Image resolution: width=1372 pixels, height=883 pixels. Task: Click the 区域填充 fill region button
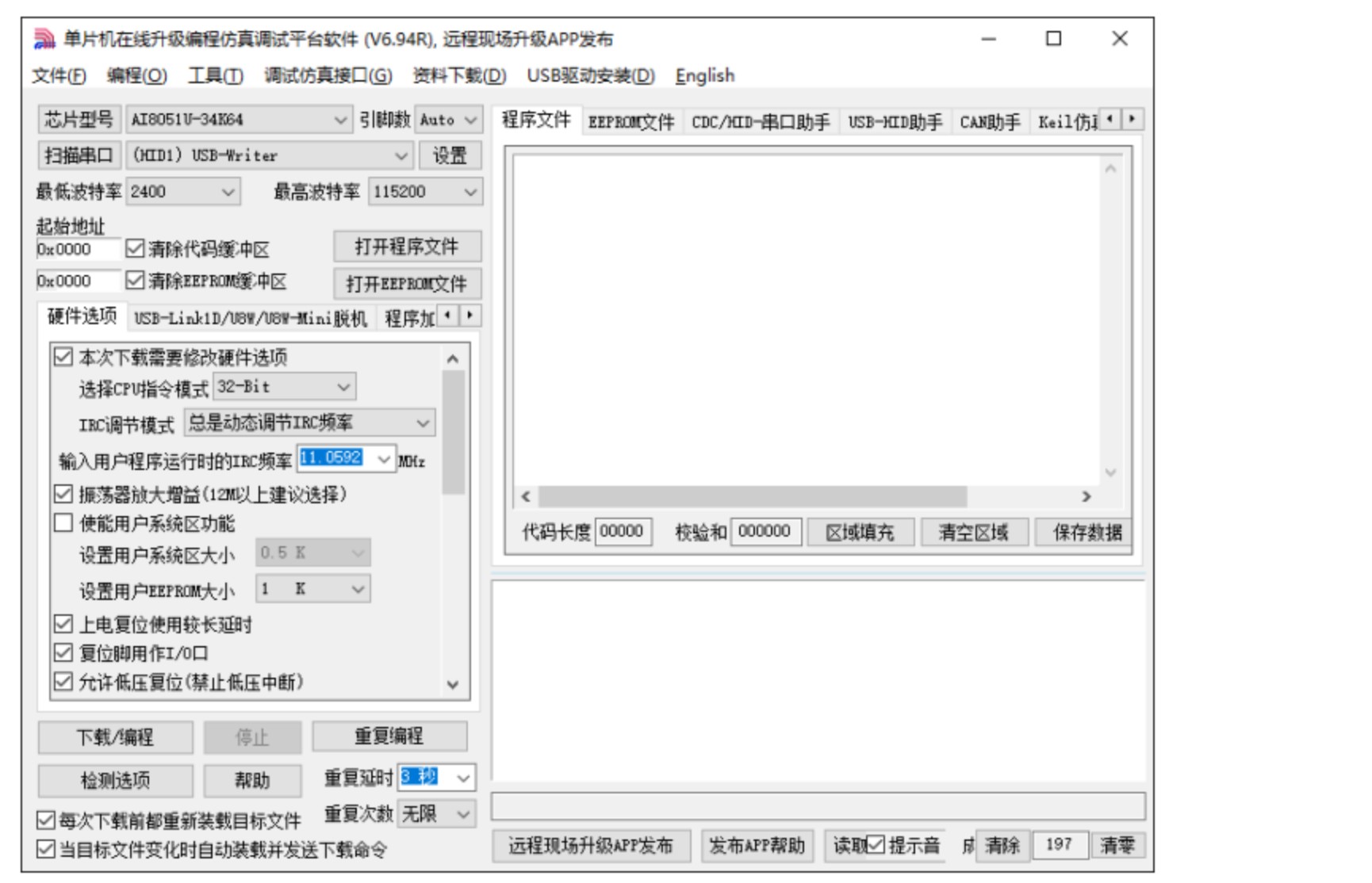click(x=859, y=533)
